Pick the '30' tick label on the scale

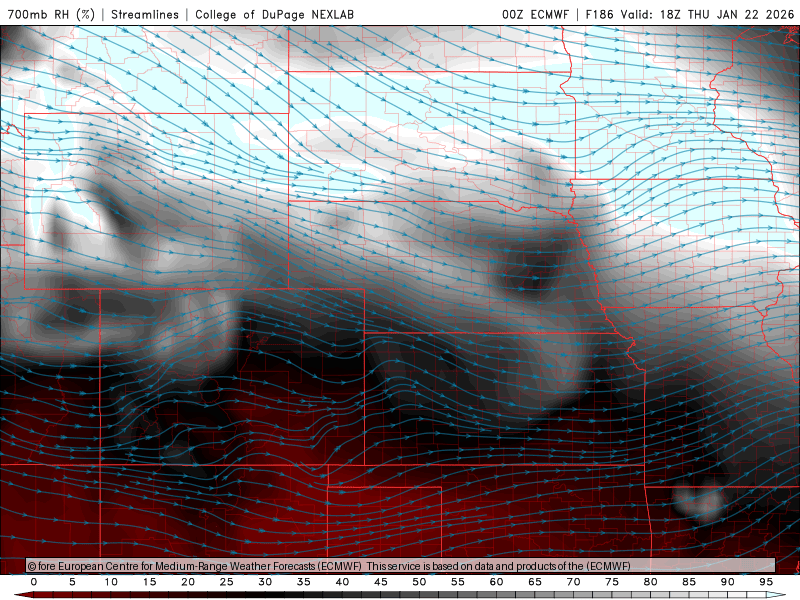(x=265, y=582)
